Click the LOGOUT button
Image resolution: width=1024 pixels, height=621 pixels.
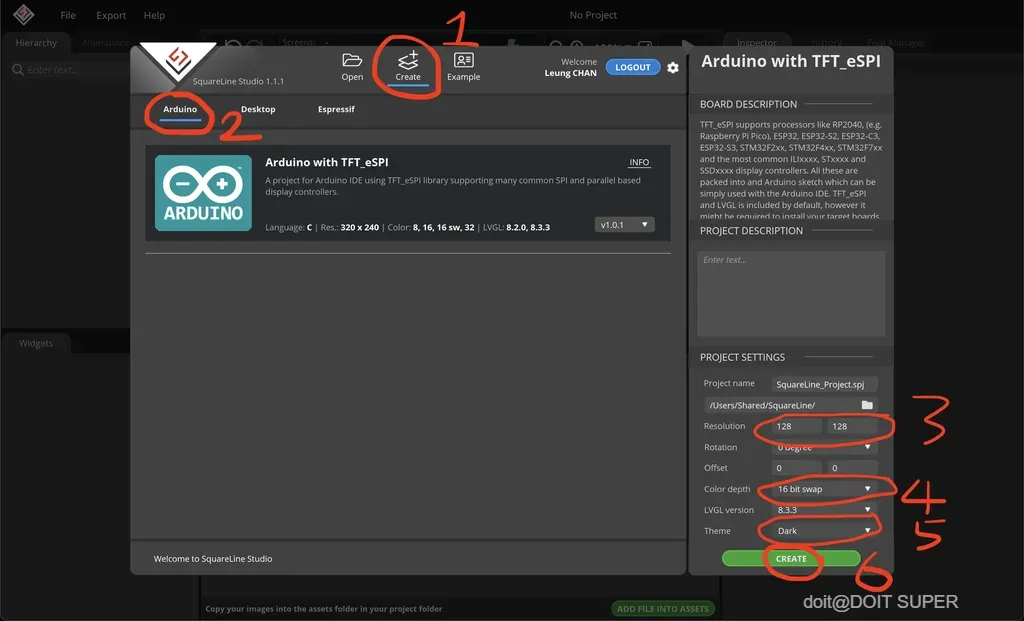click(x=632, y=67)
